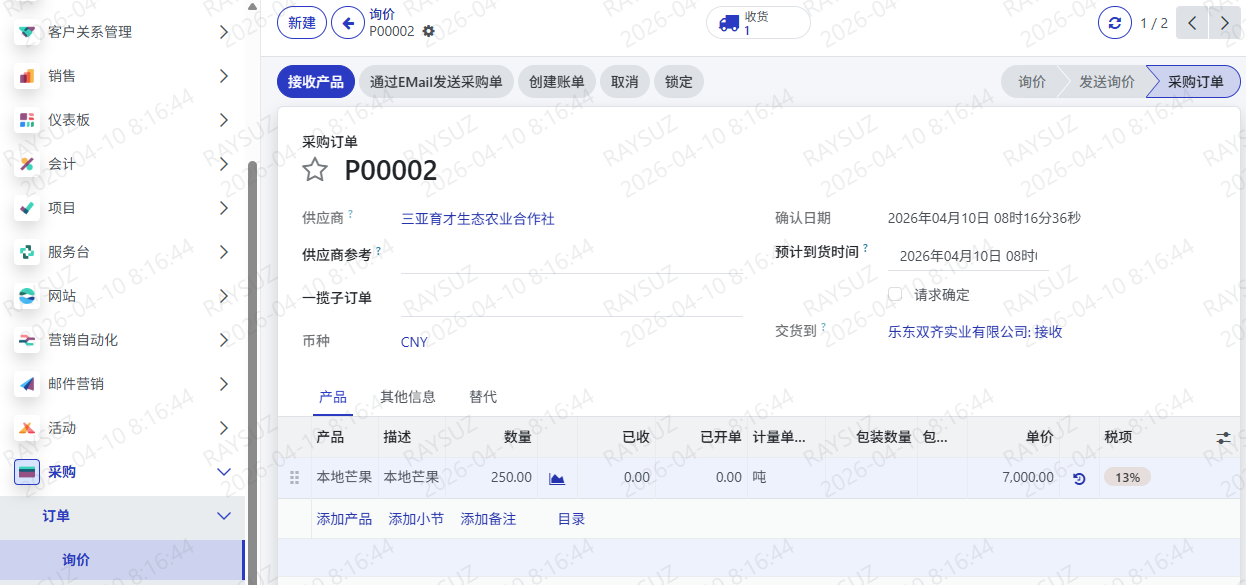Check the 请求确定 checkbox

[895, 295]
